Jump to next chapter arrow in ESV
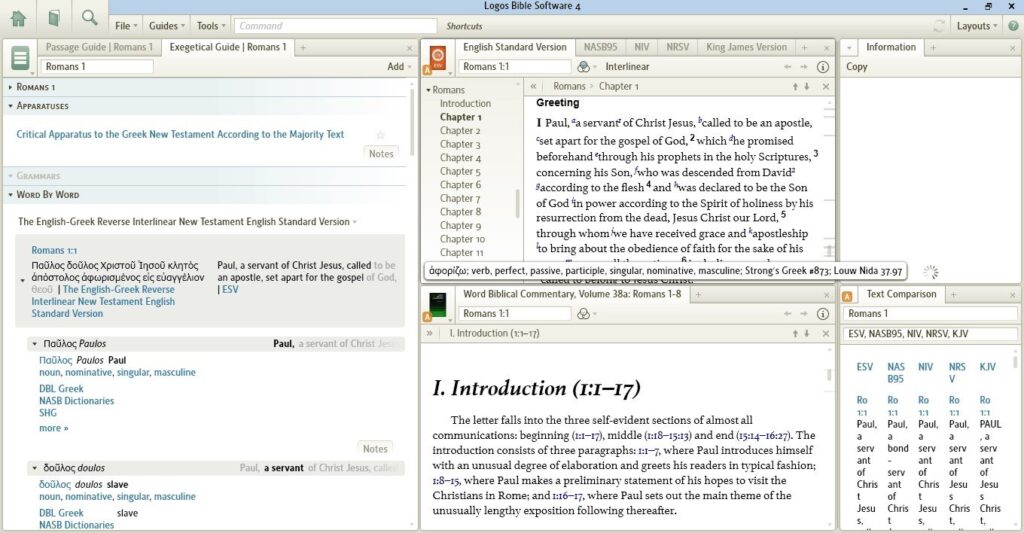1024x533 pixels. pyautogui.click(x=807, y=86)
